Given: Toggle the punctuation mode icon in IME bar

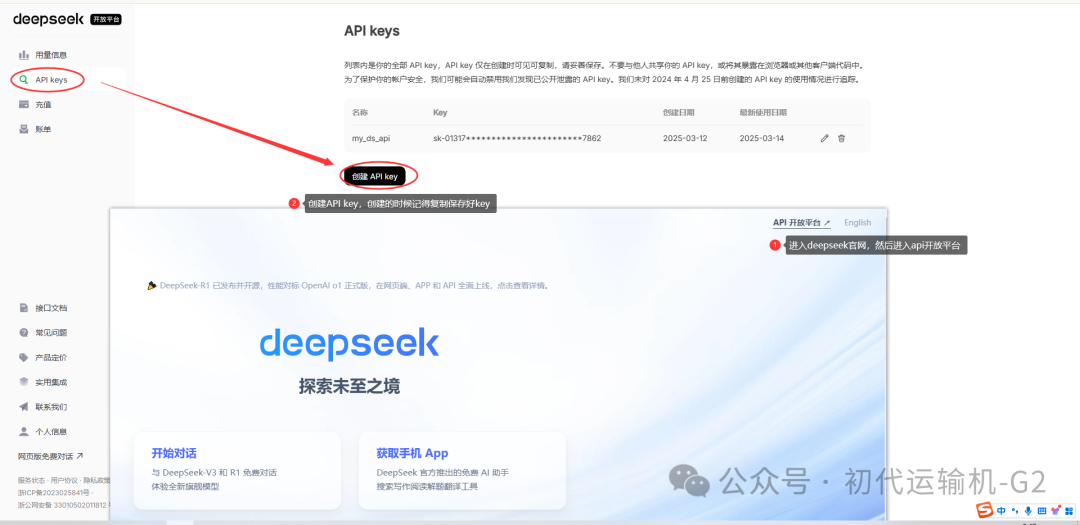Looking at the screenshot, I should click(x=1015, y=511).
